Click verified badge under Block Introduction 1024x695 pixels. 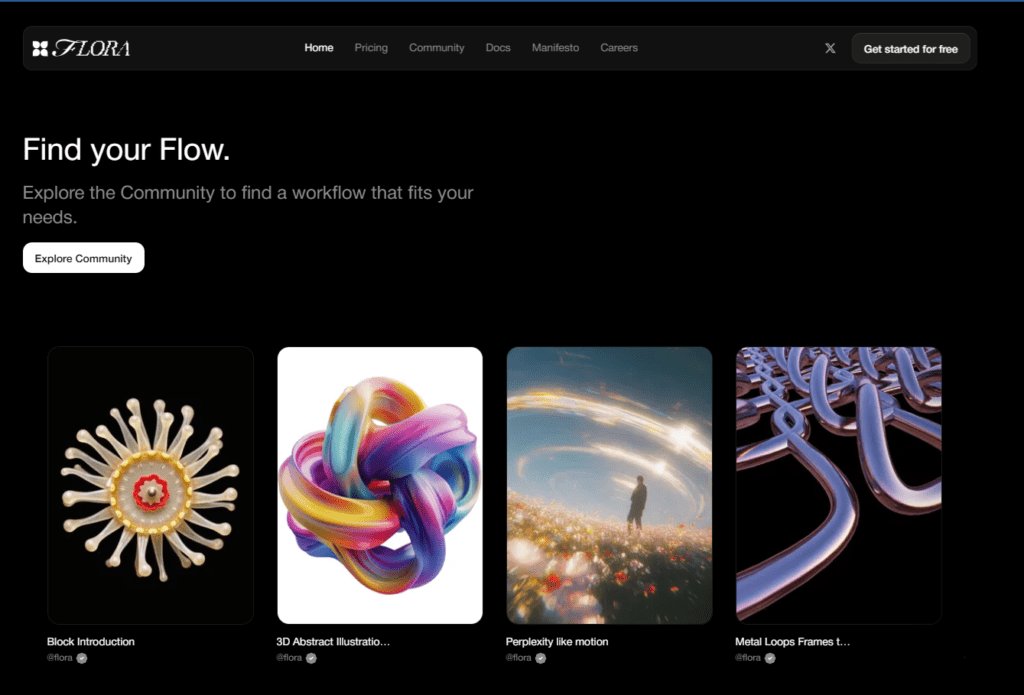coord(82,658)
